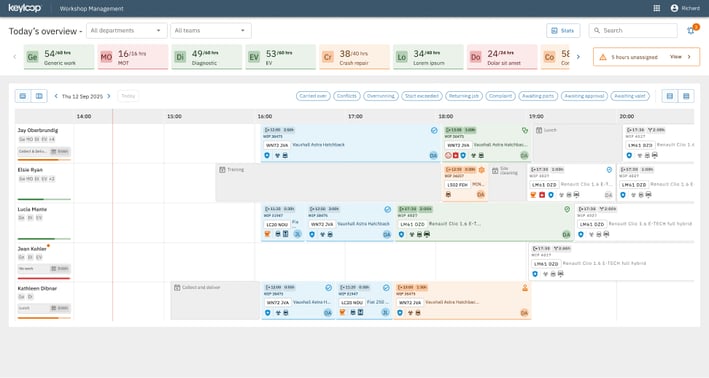
Task: Open the Richard user account icon
Action: pyautogui.click(x=674, y=8)
